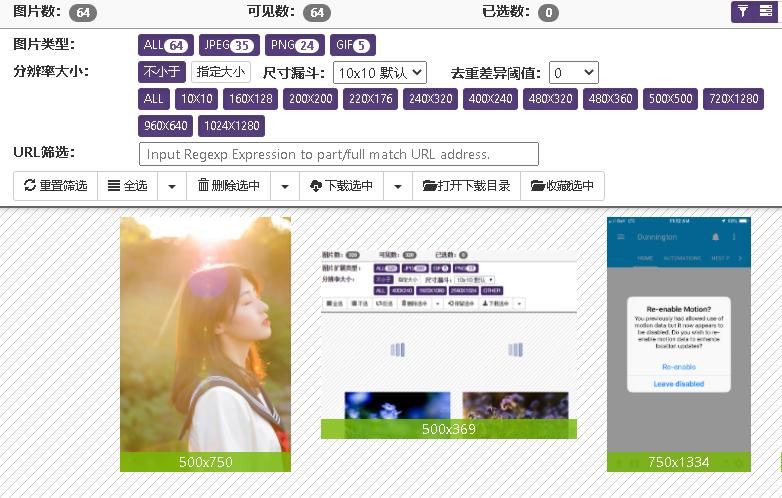
Task: Click the 重置筛选 reset filter button
Action: click(x=55, y=186)
